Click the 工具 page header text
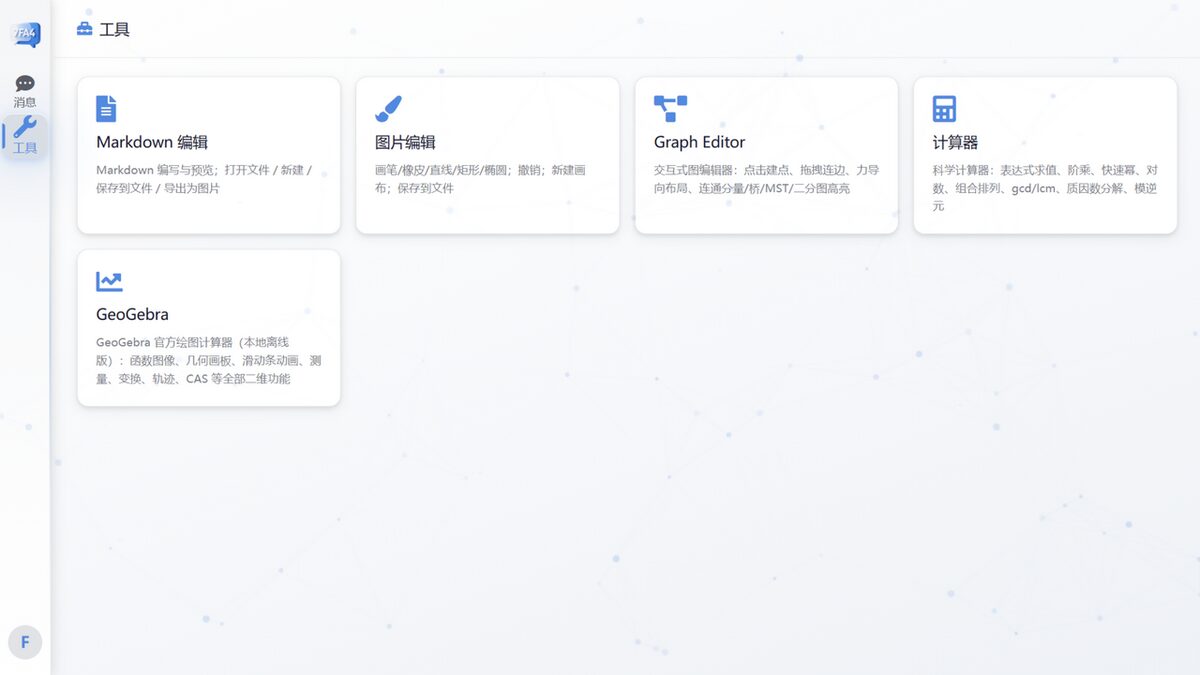 pos(114,30)
